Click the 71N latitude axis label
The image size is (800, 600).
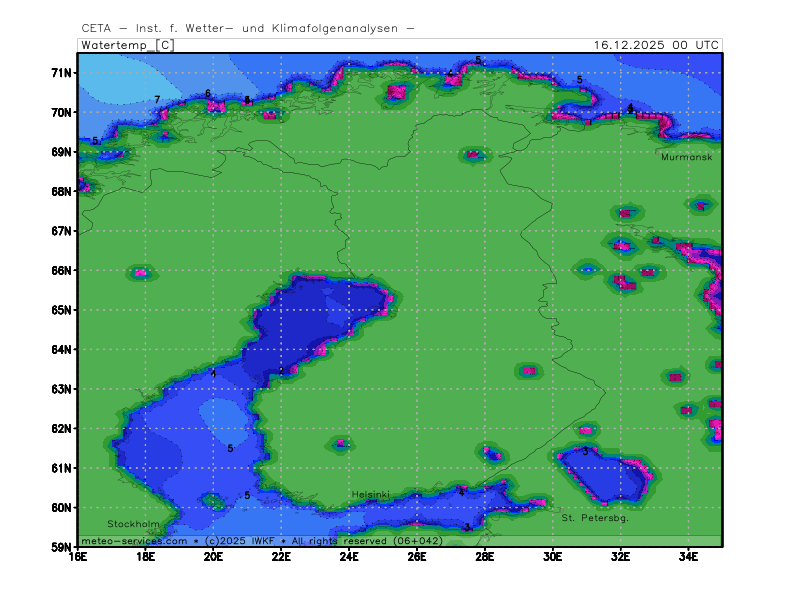tap(62, 73)
